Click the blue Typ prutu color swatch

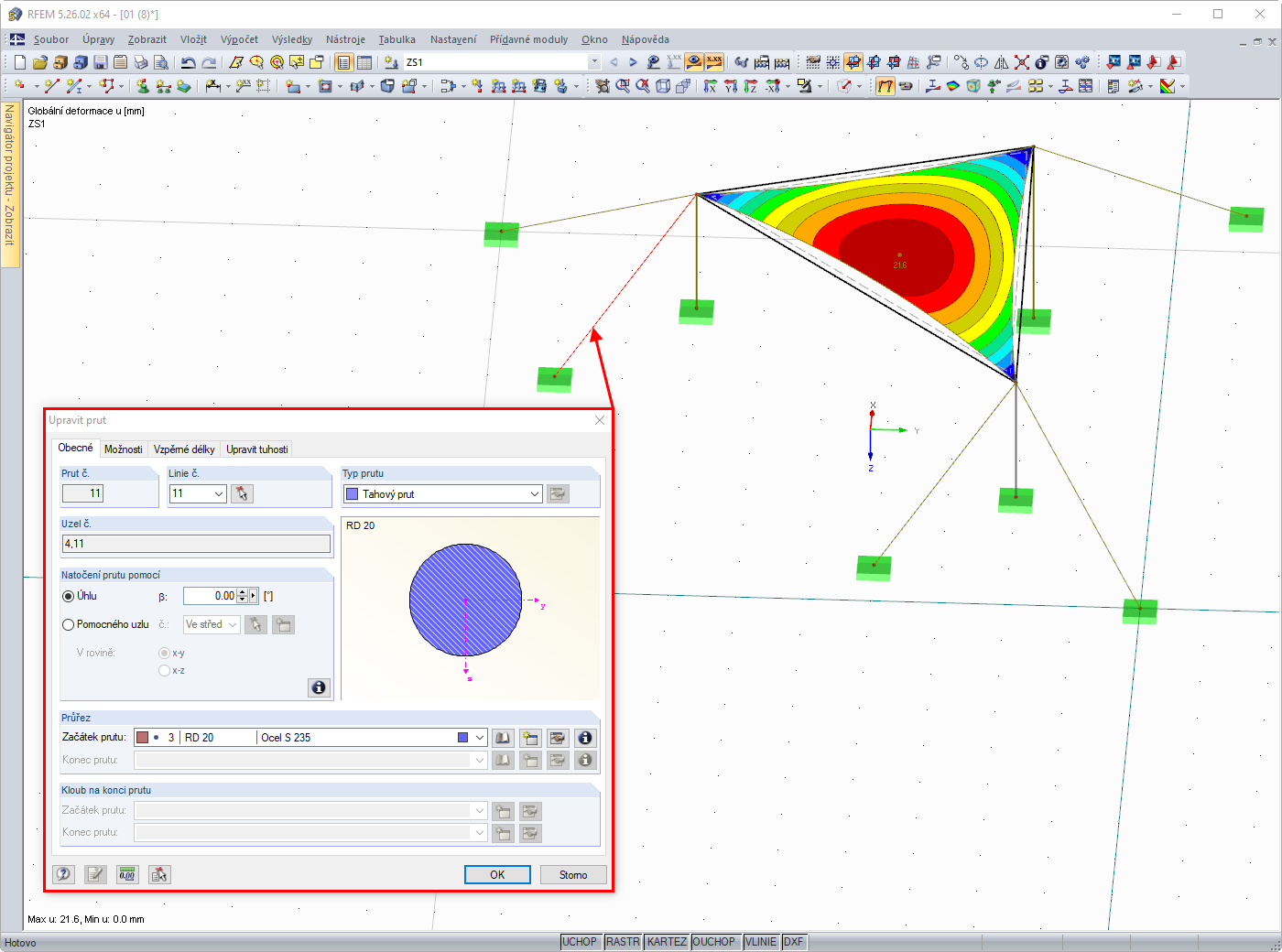(x=352, y=494)
